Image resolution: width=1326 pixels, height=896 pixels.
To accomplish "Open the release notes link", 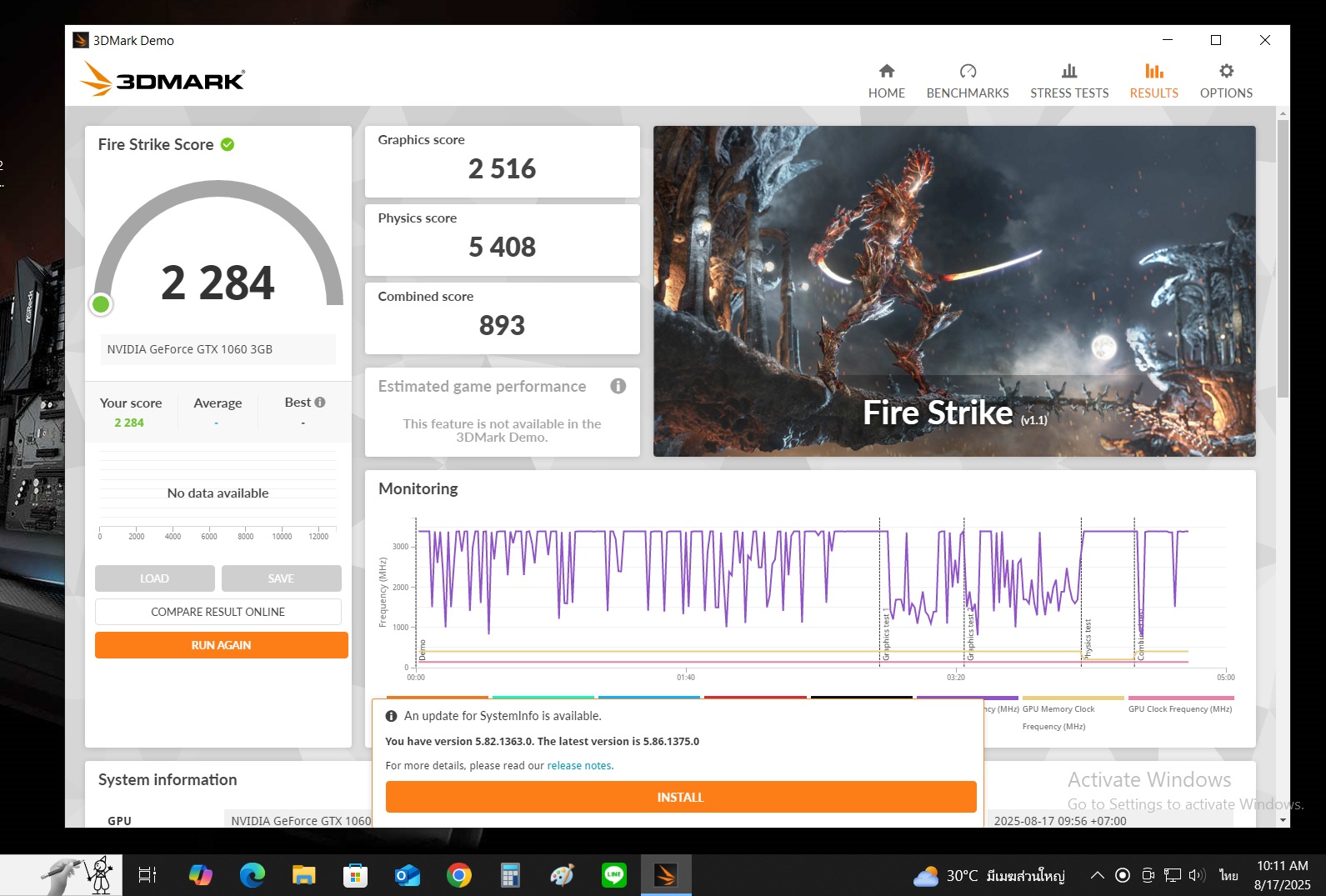I will (579, 766).
